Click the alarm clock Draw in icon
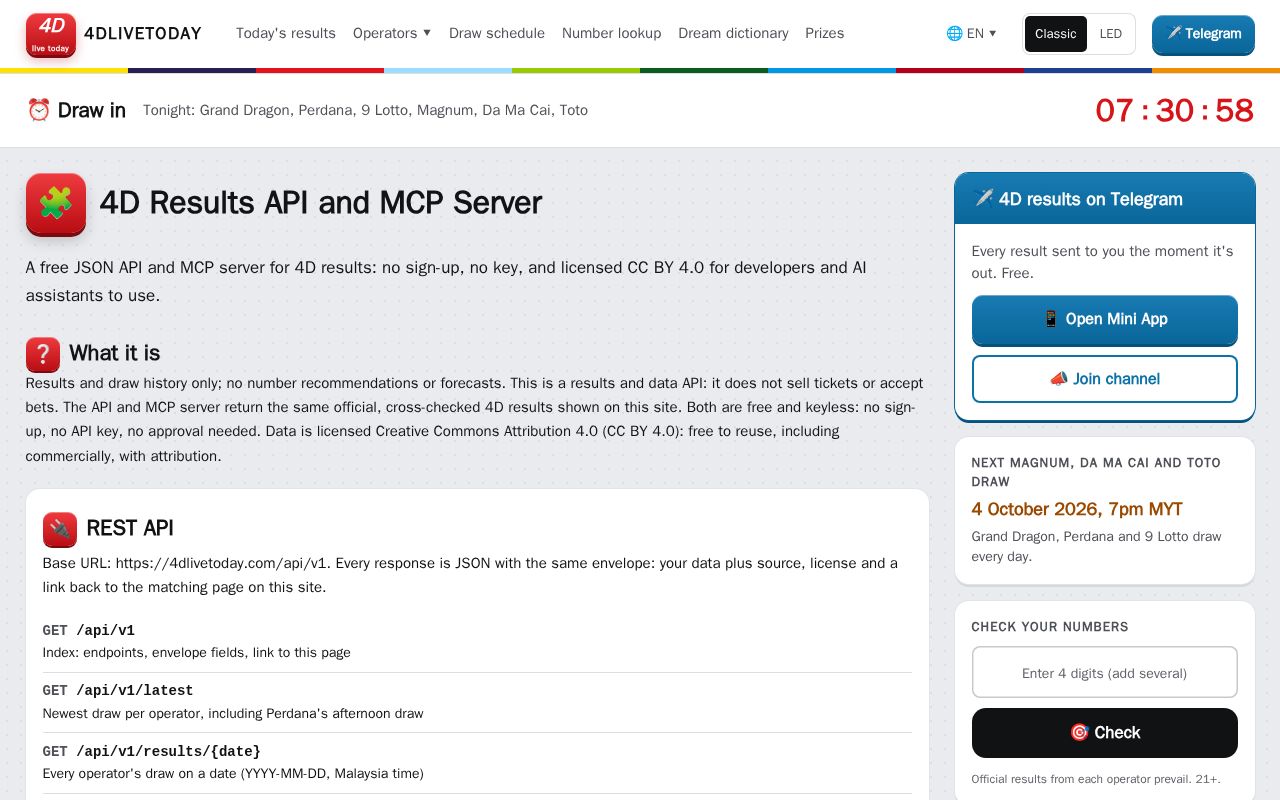The width and height of the screenshot is (1280, 800). (39, 110)
